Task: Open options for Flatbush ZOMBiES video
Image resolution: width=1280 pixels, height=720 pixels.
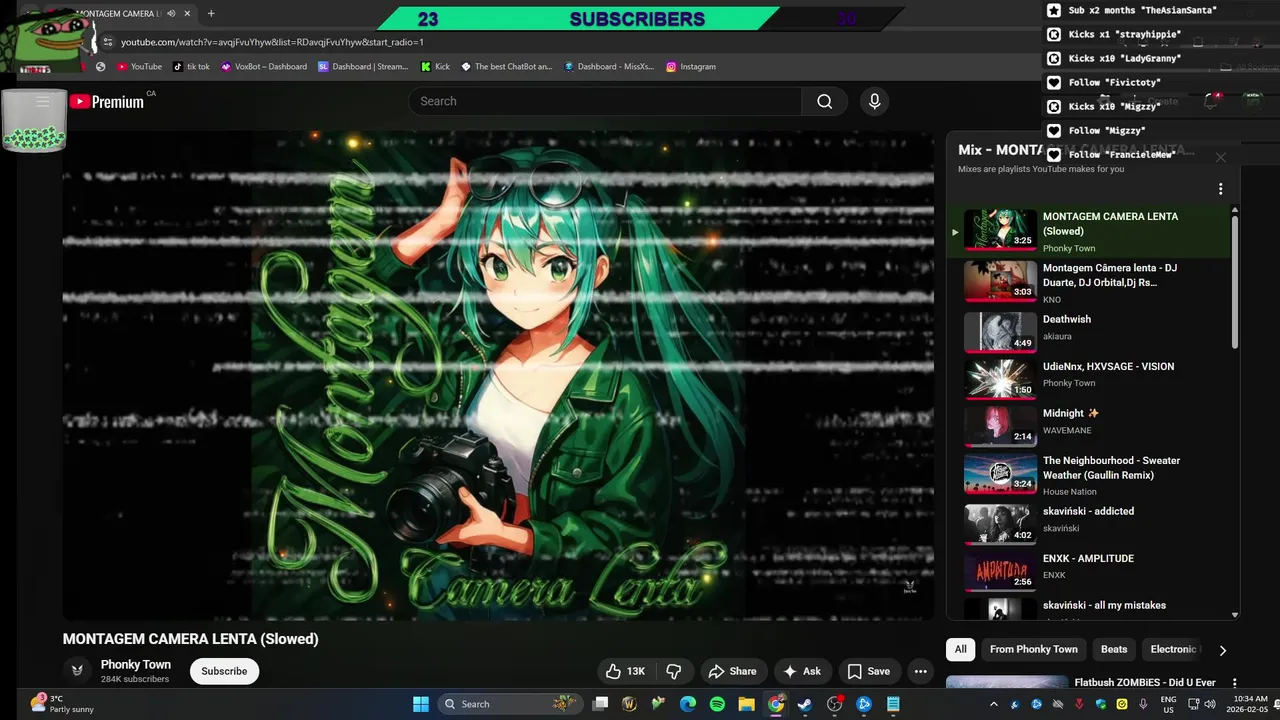Action: (1234, 683)
